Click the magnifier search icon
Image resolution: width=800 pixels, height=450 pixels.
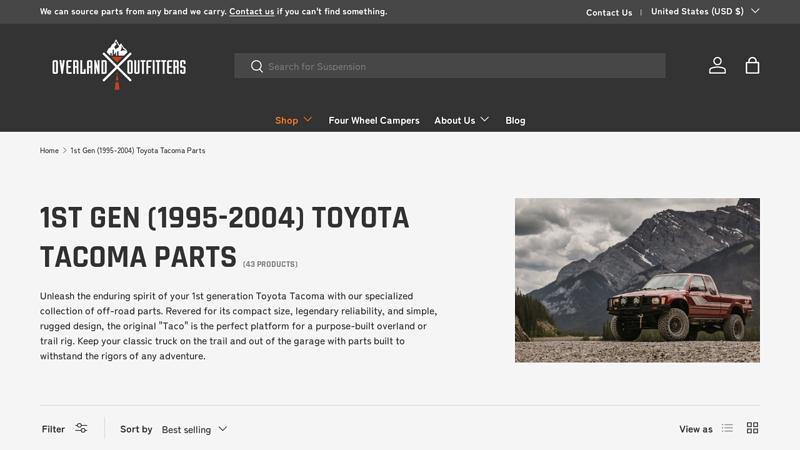(257, 66)
